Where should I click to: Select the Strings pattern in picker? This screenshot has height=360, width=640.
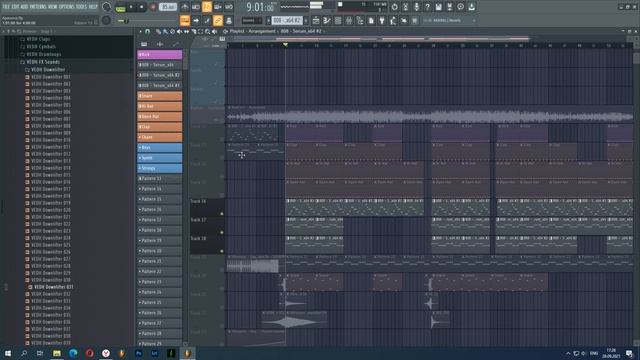click(160, 168)
